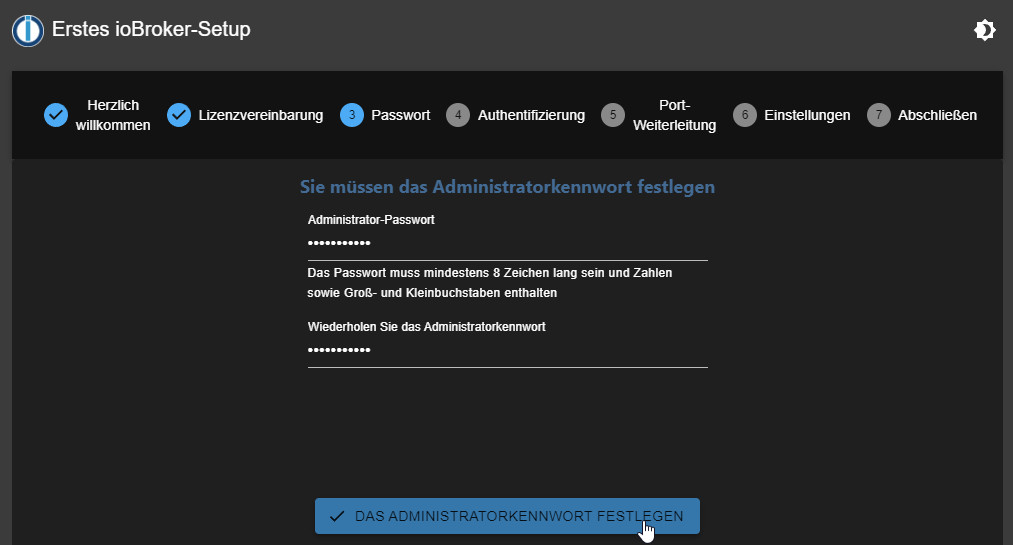This screenshot has height=545, width=1013.
Task: Click the repeat Administratorkennwort field
Action: click(x=507, y=350)
